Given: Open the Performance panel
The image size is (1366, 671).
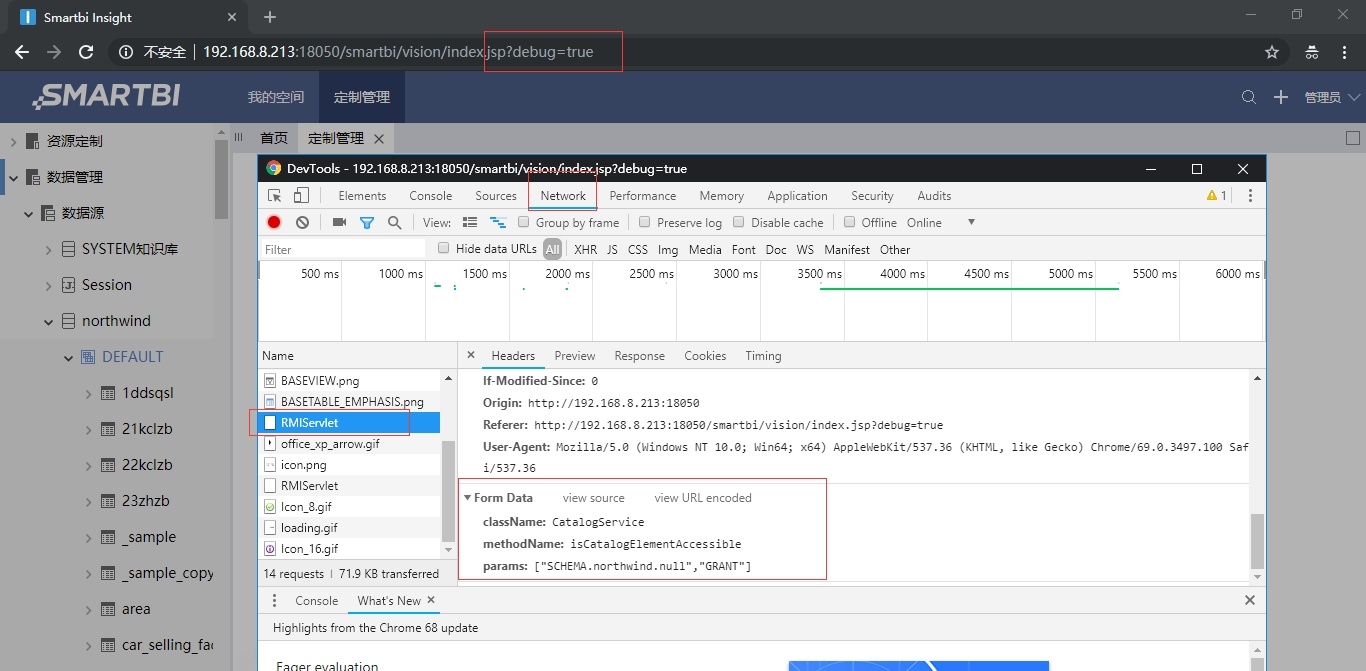Looking at the screenshot, I should 643,196.
